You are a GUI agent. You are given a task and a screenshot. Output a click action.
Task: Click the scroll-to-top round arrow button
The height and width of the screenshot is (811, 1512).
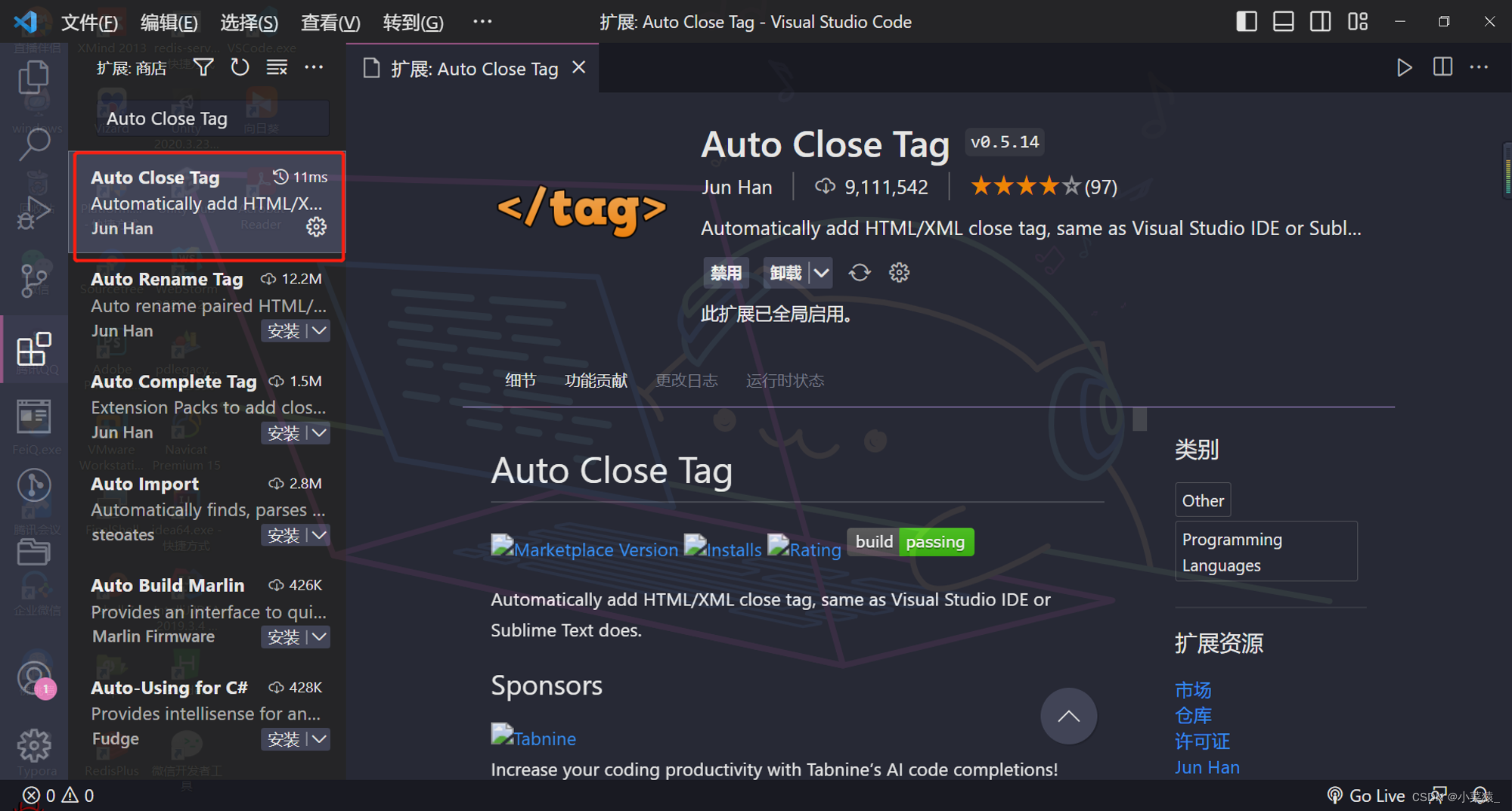[x=1068, y=716]
